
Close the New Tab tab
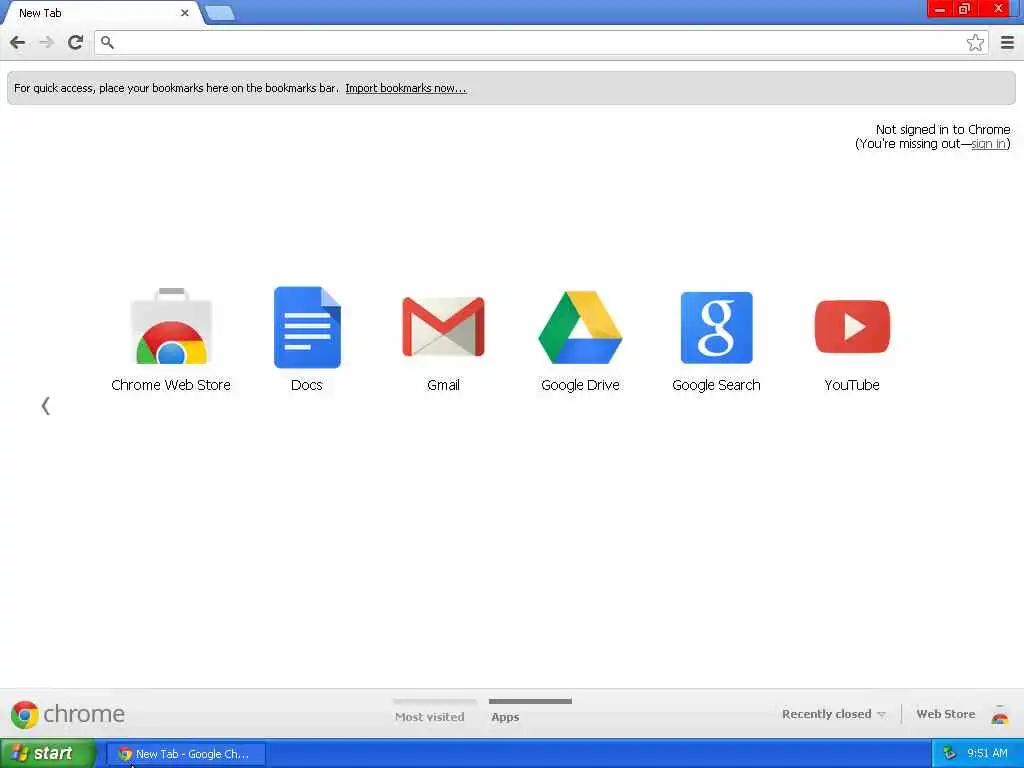[185, 12]
